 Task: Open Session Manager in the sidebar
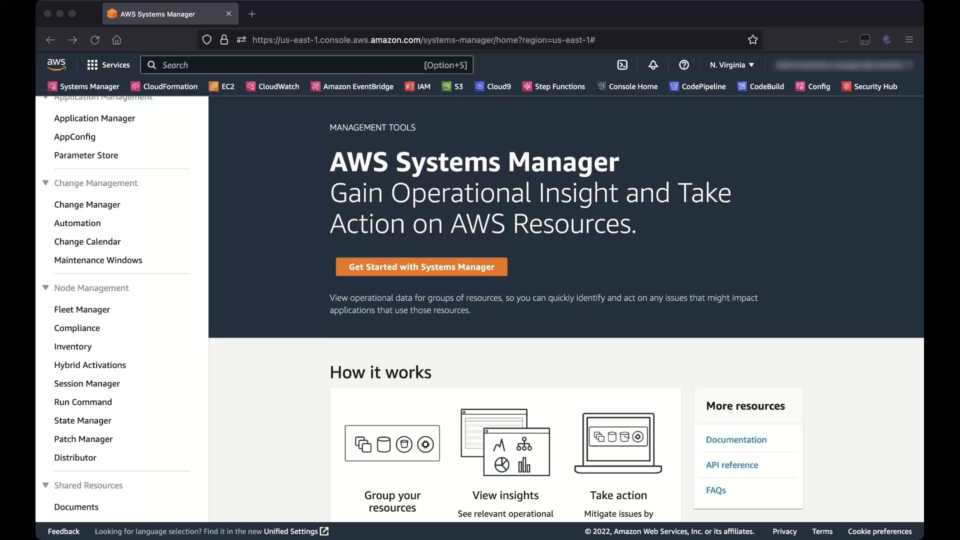(x=87, y=383)
